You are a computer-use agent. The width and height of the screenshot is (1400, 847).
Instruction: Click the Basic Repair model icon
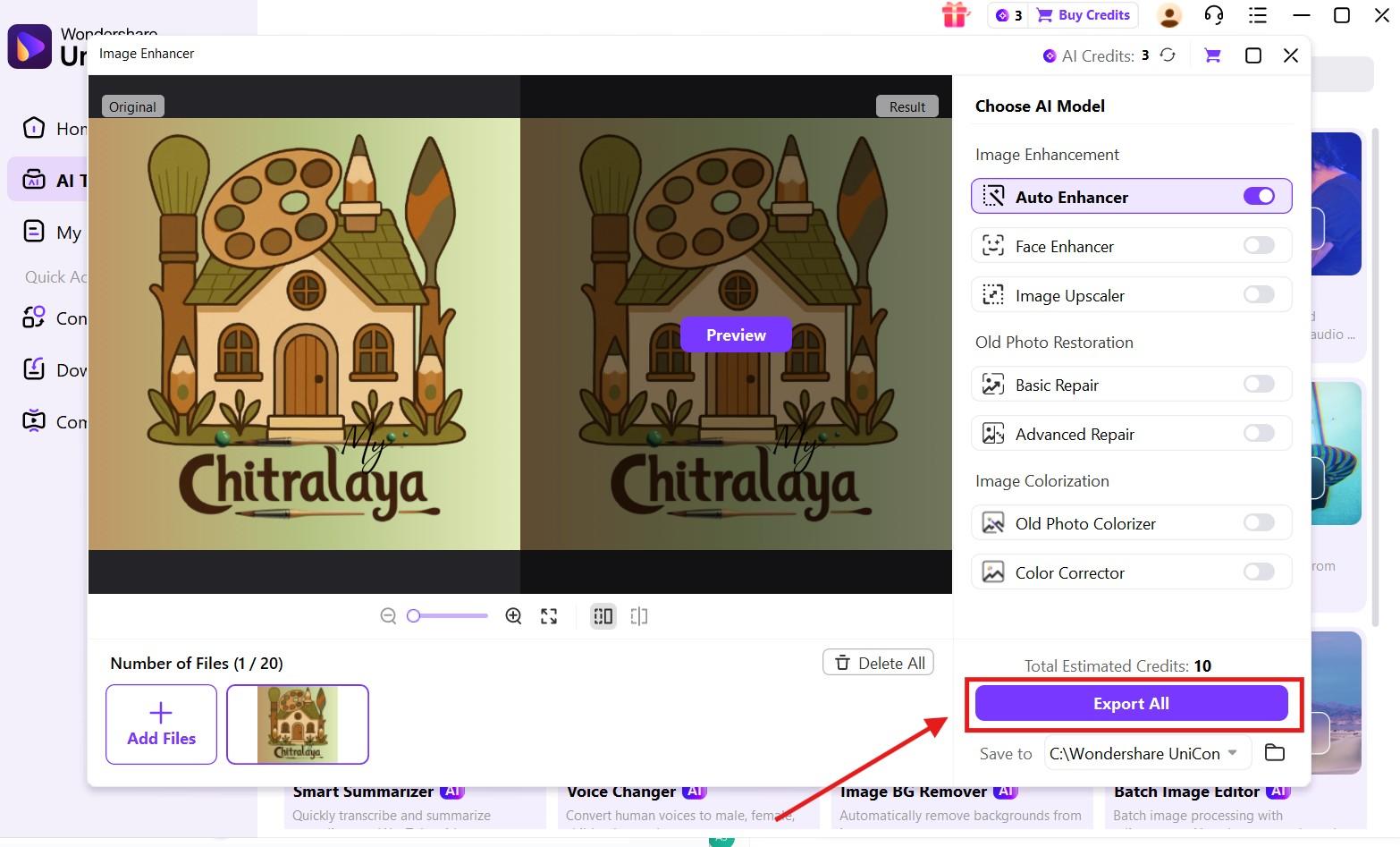(993, 385)
